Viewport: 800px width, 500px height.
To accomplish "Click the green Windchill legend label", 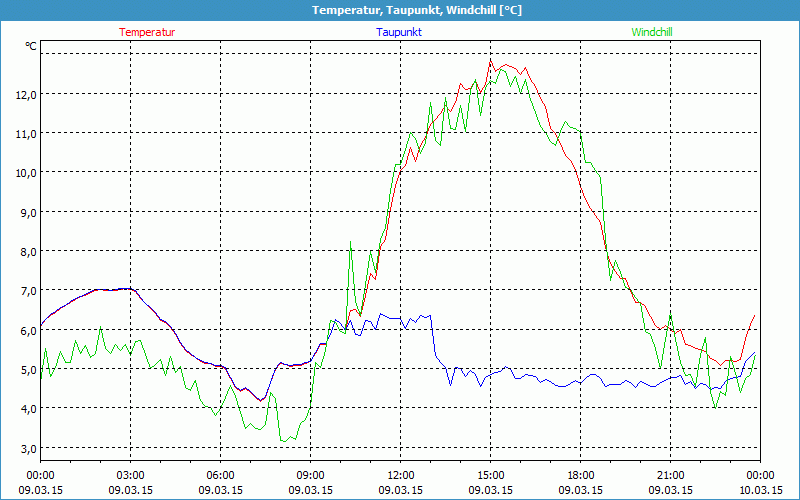I will click(x=652, y=32).
